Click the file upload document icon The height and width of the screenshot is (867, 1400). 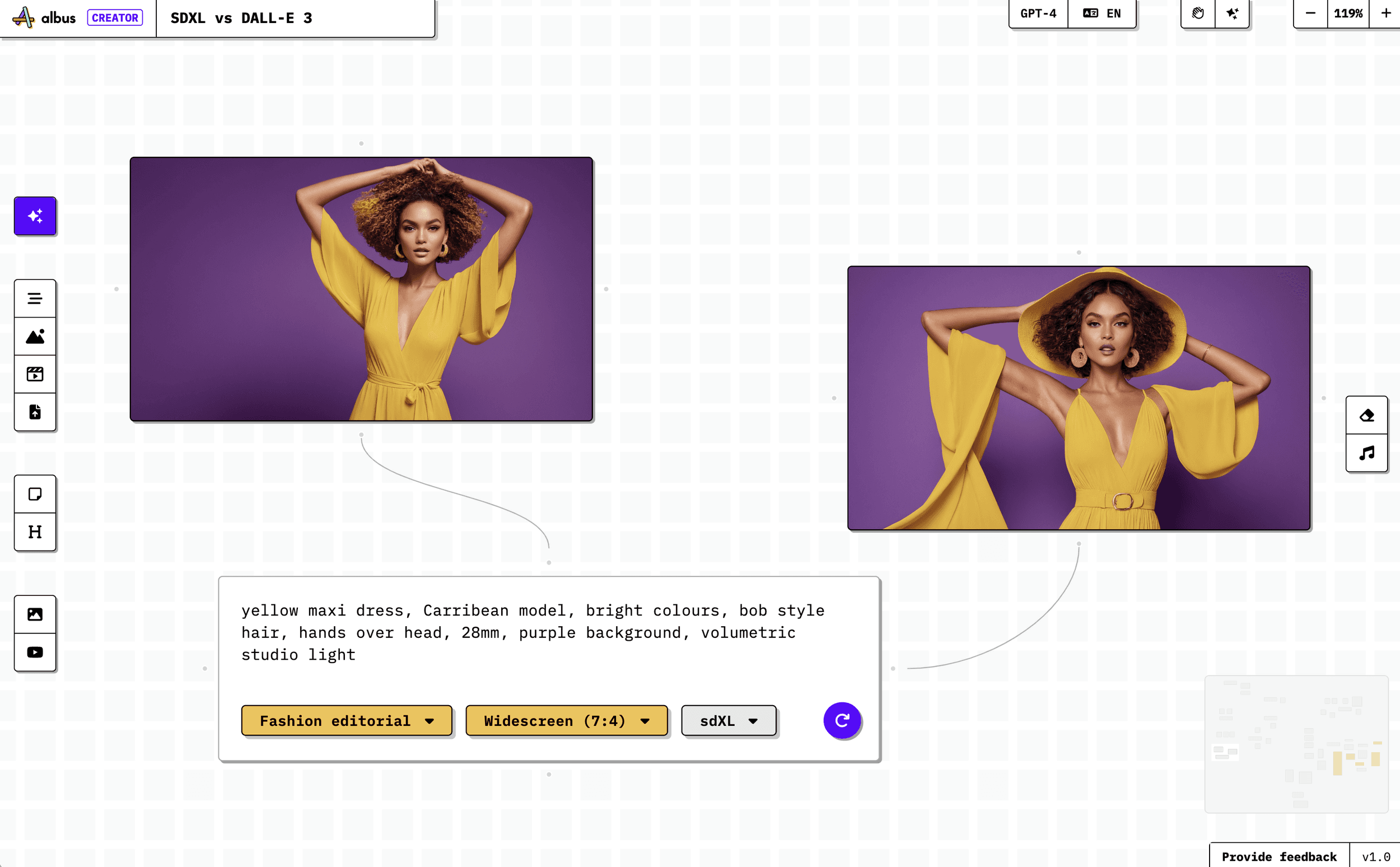click(35, 412)
